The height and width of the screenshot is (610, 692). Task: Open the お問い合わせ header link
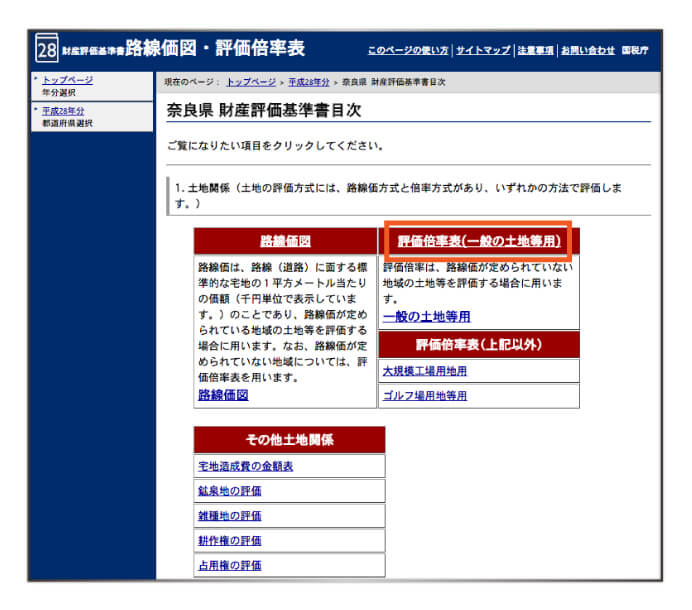tap(587, 50)
